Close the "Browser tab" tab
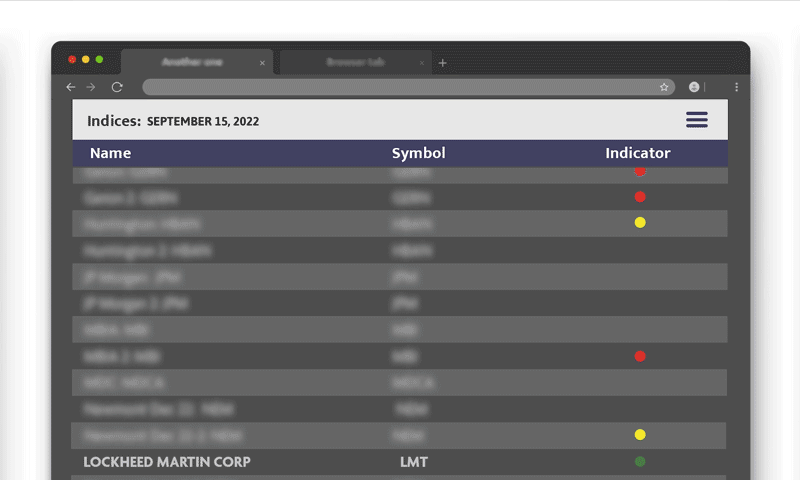 pyautogui.click(x=422, y=63)
